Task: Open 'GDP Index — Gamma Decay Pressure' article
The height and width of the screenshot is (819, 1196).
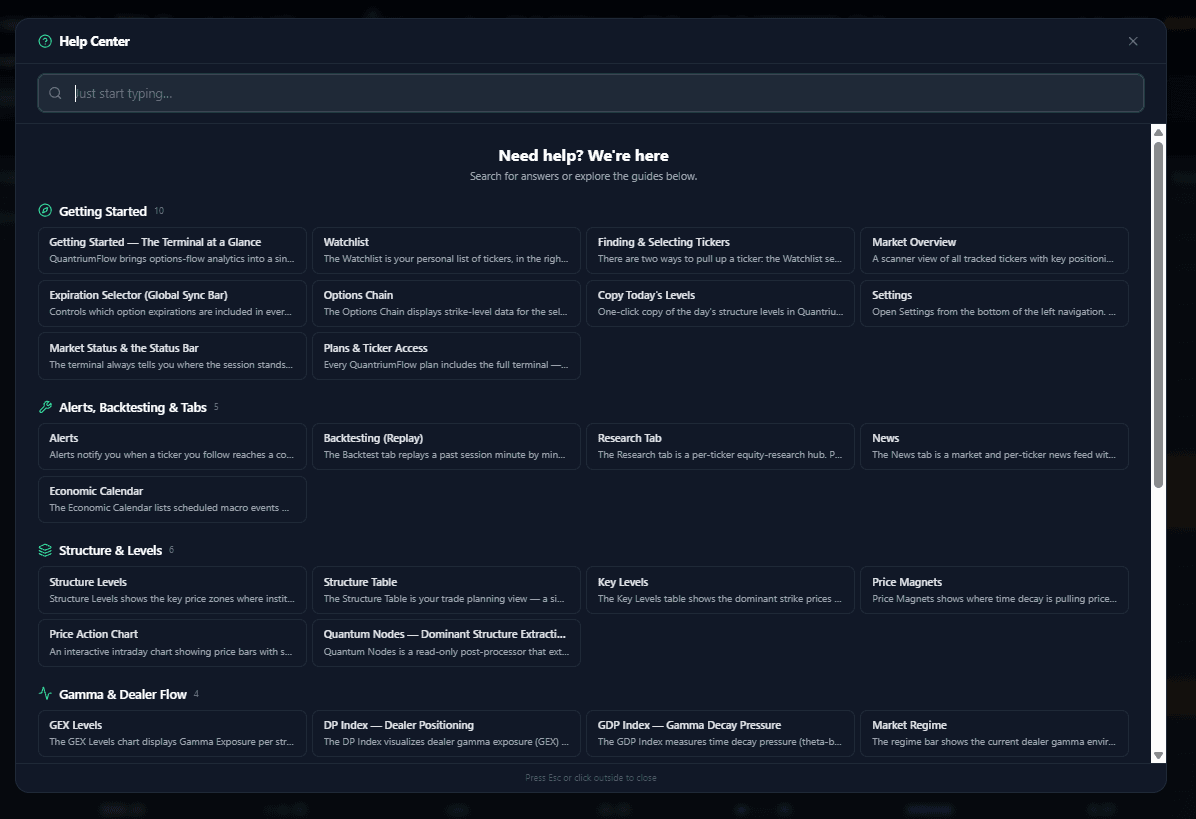Action: point(720,734)
